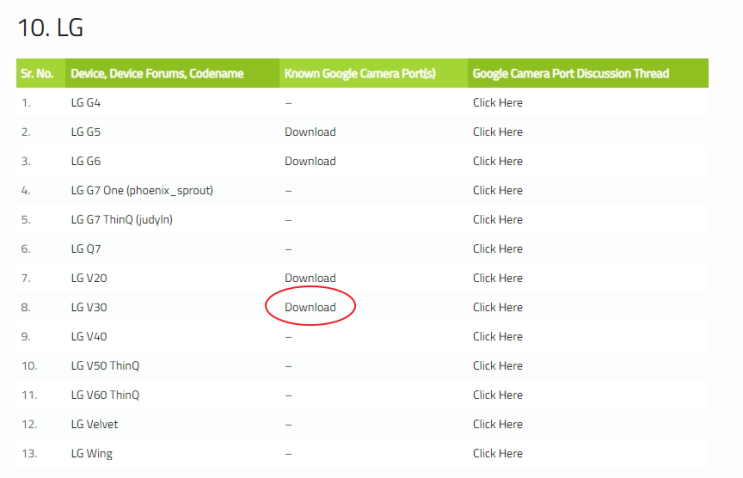Open Click Here for LG G7 One
Screen dimensions: 743x478
pos(498,190)
